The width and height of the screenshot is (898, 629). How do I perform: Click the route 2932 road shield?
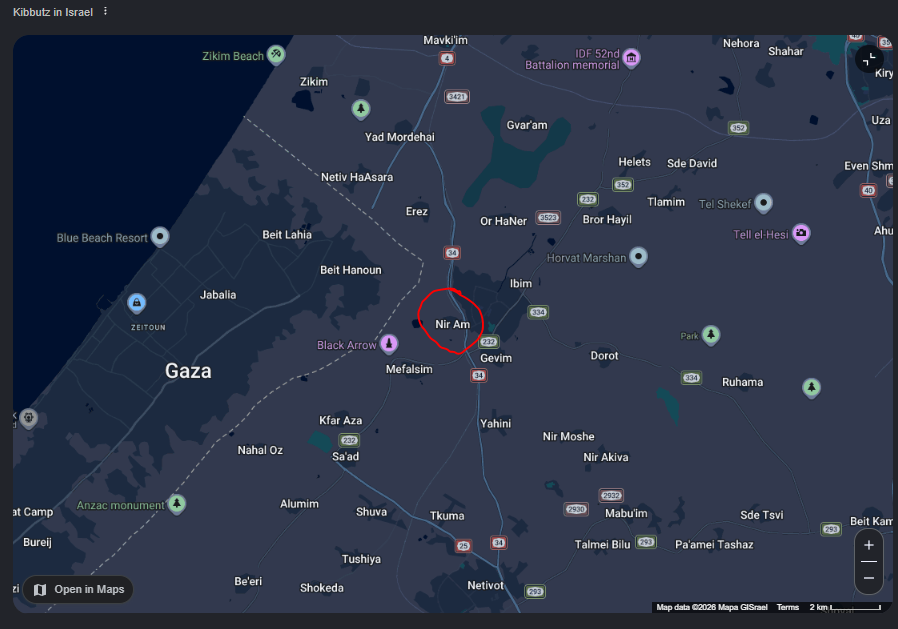[611, 496]
